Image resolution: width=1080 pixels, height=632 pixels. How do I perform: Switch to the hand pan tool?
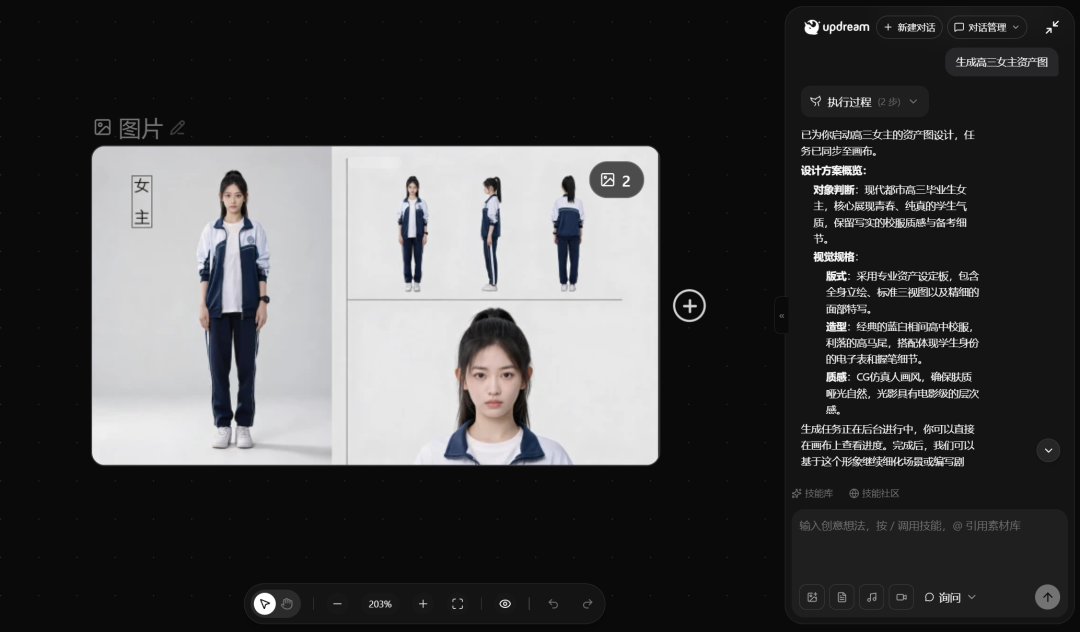(287, 604)
